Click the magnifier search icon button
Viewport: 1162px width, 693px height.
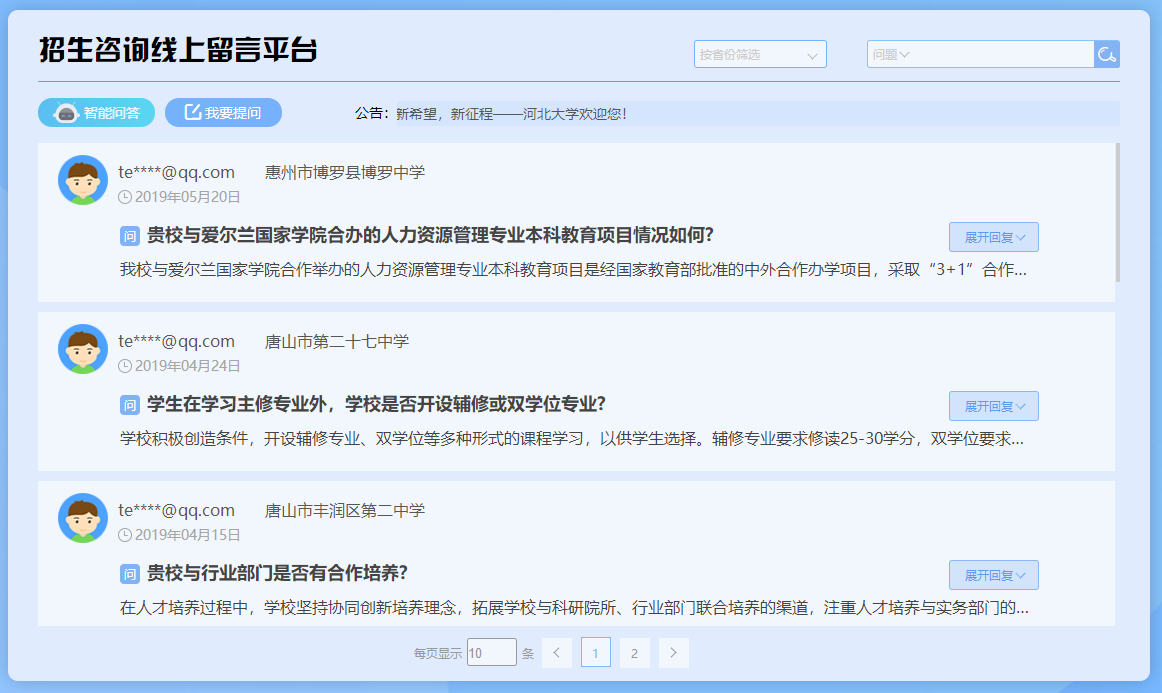point(1107,54)
